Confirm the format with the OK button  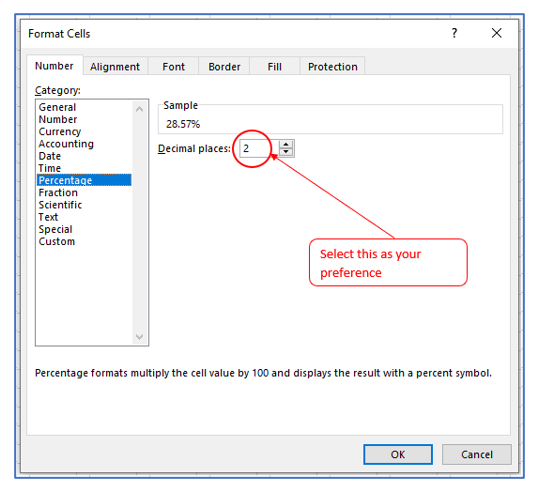398,454
